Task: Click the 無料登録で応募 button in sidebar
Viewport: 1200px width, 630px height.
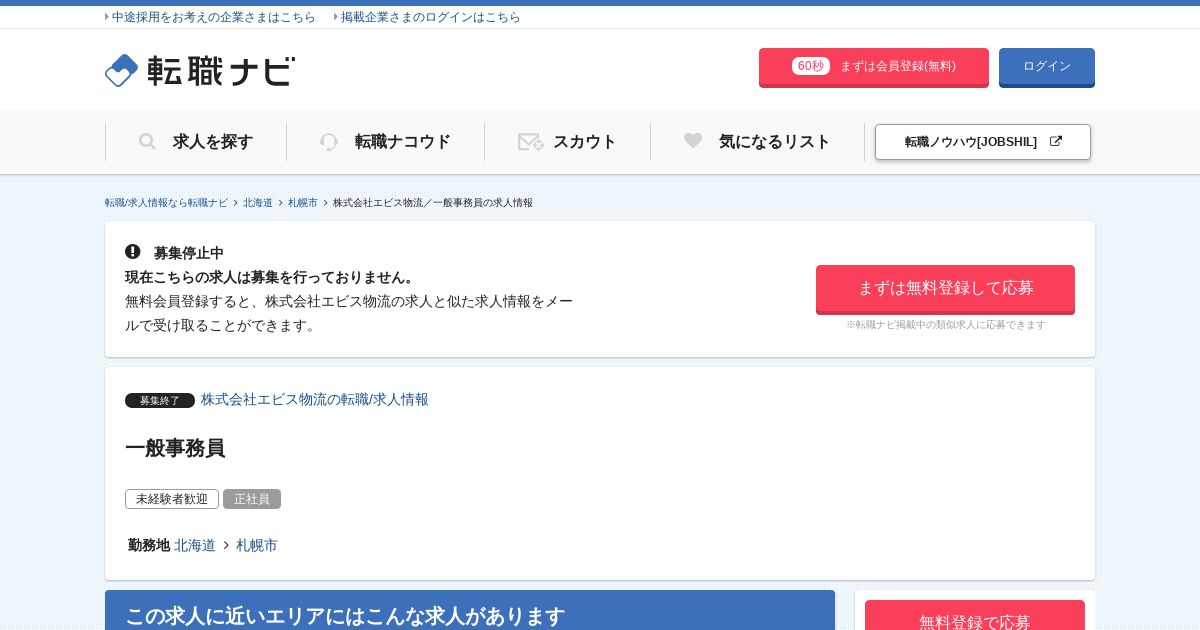Action: (975, 617)
